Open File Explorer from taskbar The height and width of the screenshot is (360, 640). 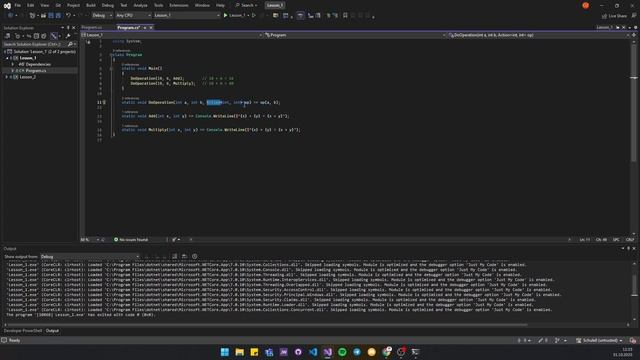(x=240, y=352)
